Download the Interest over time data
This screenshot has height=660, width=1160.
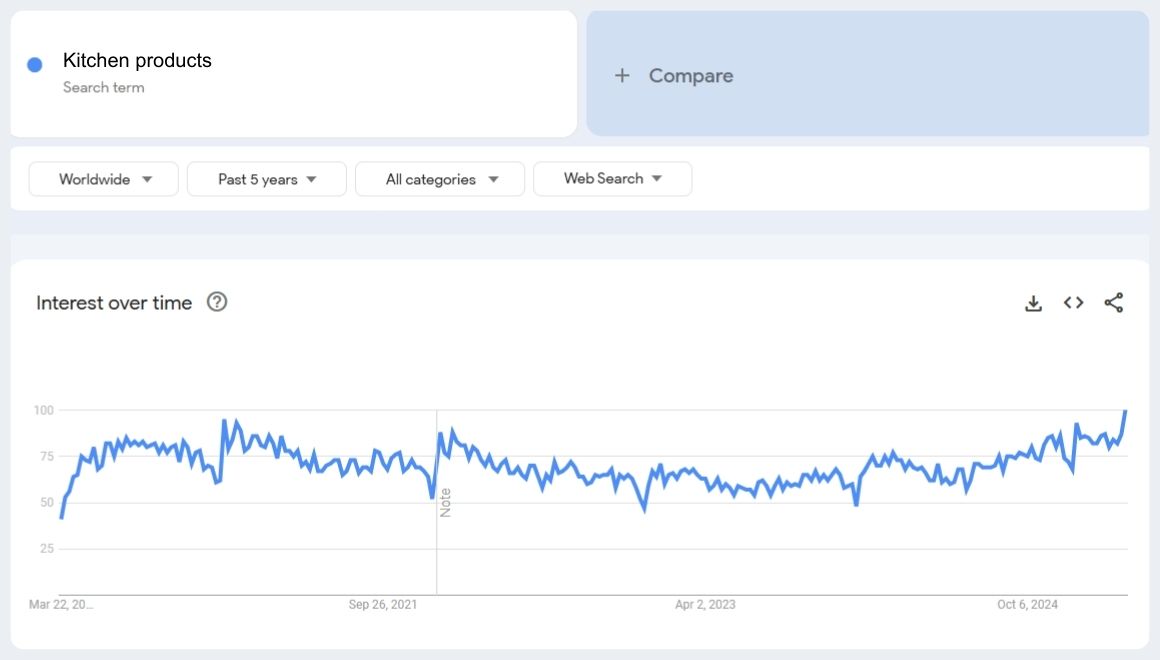tap(1033, 303)
